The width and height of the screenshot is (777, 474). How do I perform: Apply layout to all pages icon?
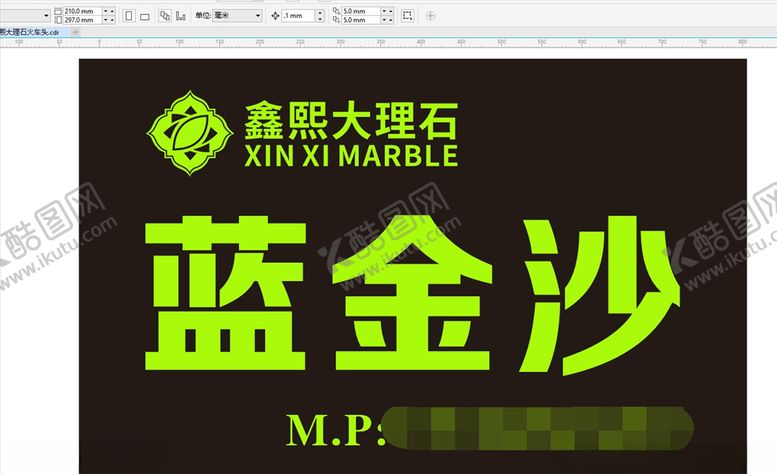coord(165,16)
